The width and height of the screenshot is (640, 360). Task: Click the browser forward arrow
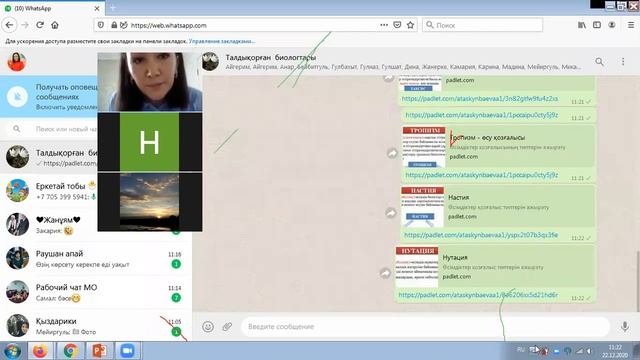pyautogui.click(x=25, y=25)
